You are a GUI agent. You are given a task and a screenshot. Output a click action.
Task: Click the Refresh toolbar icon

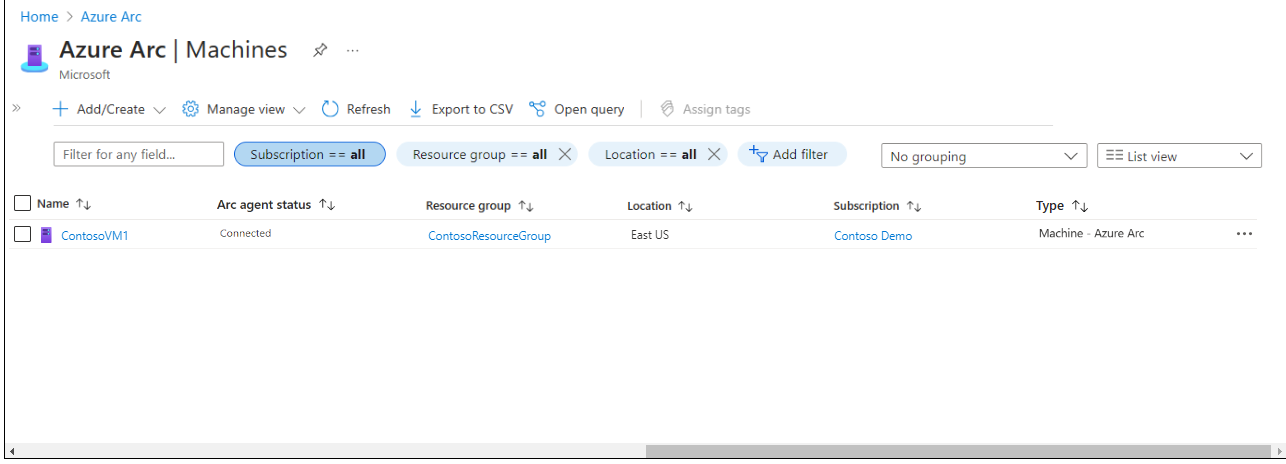331,109
